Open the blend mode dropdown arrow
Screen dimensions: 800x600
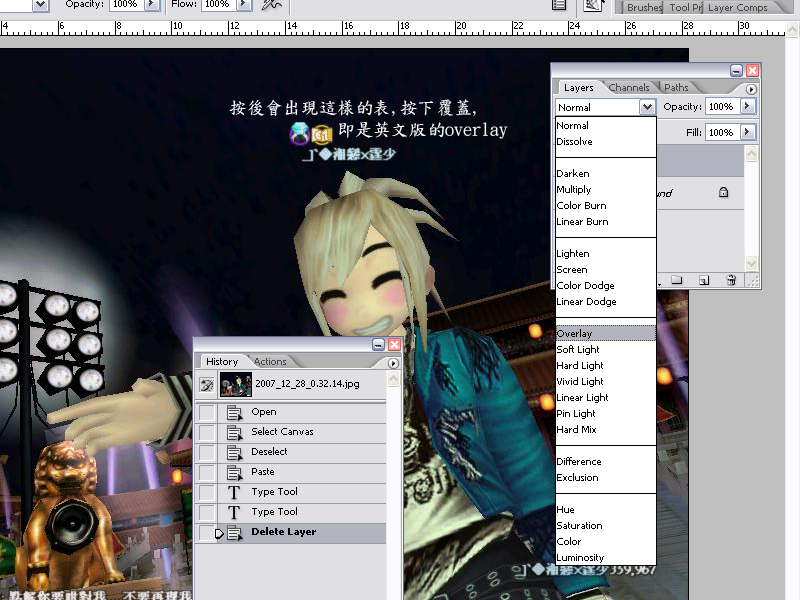pyautogui.click(x=647, y=107)
